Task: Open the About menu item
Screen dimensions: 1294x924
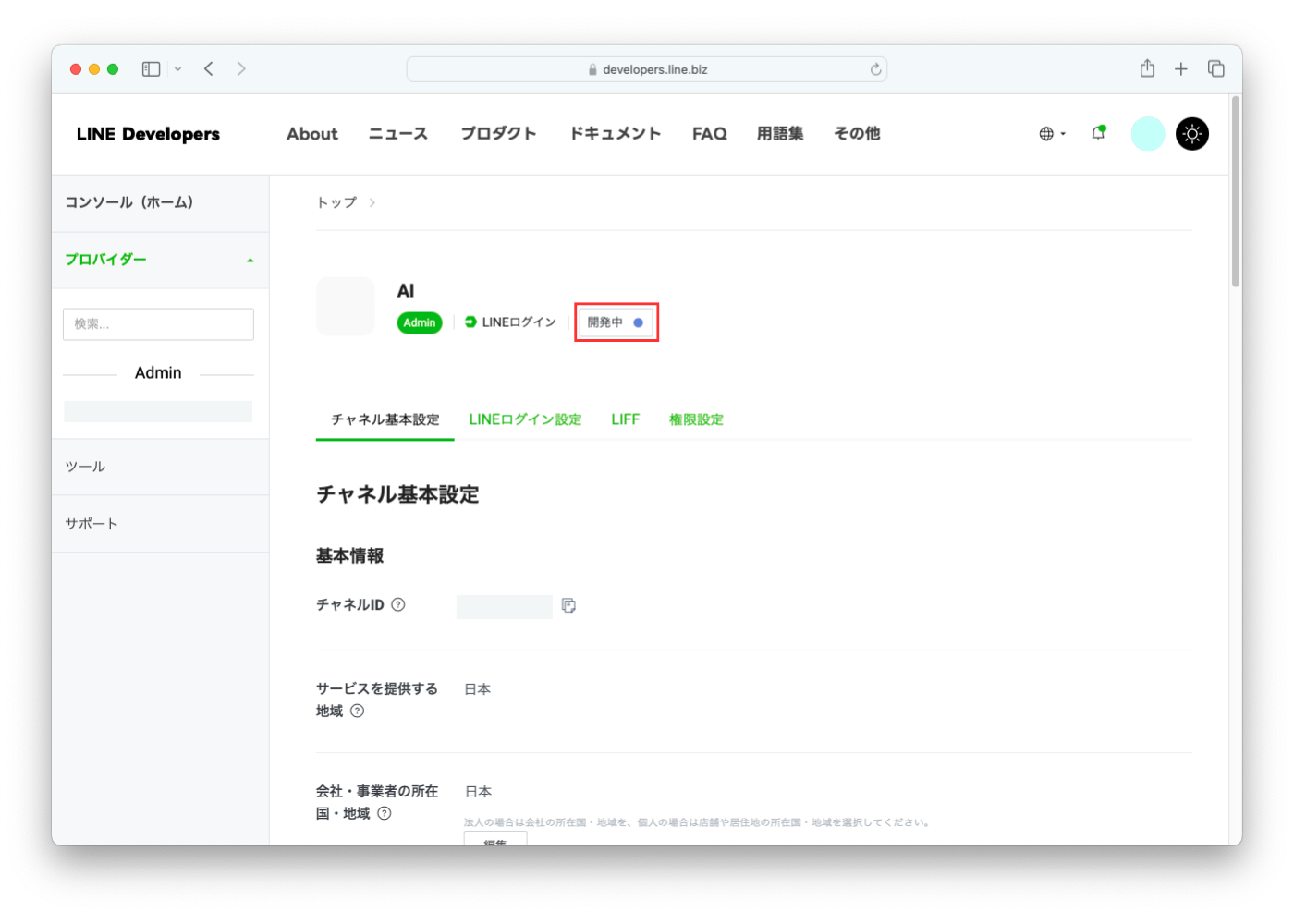Action: pos(312,134)
